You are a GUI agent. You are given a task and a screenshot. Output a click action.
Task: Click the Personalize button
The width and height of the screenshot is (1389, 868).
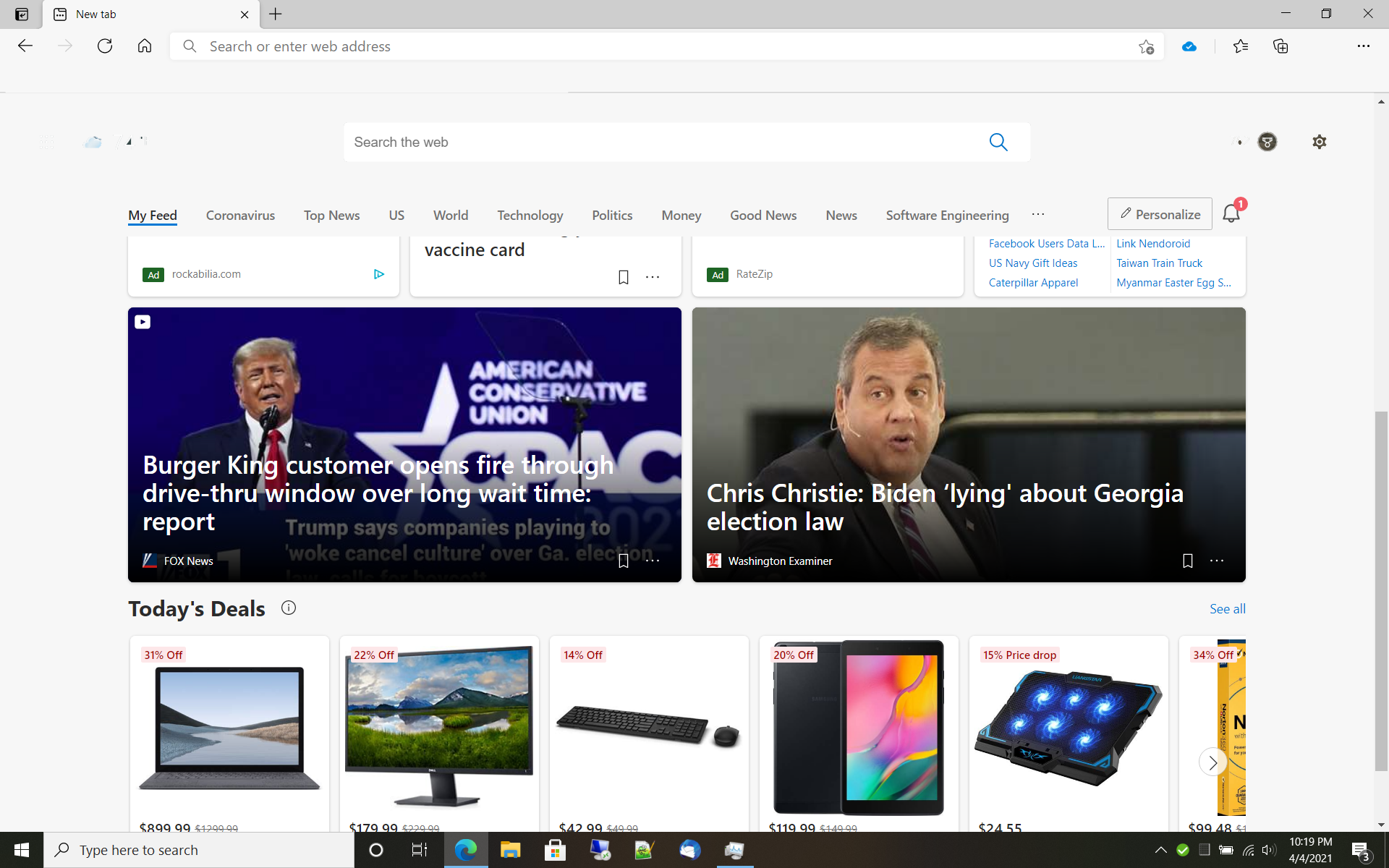pyautogui.click(x=1160, y=214)
